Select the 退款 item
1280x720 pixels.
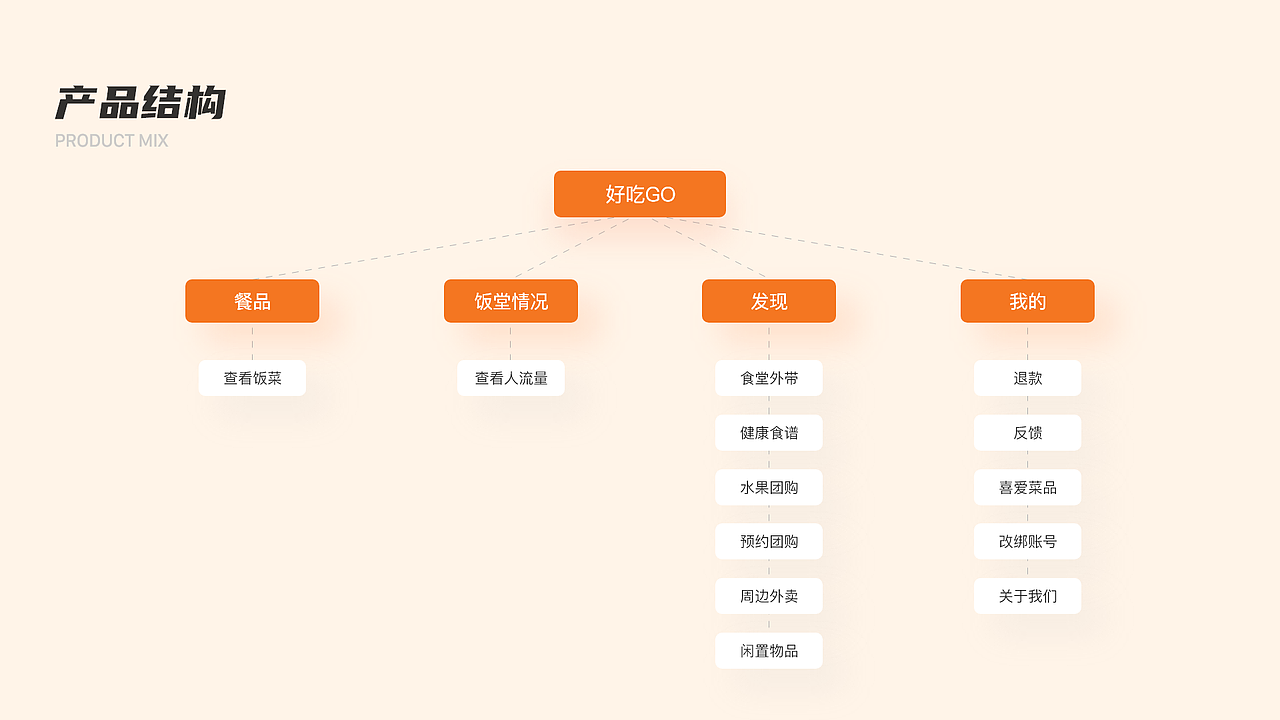point(1028,378)
